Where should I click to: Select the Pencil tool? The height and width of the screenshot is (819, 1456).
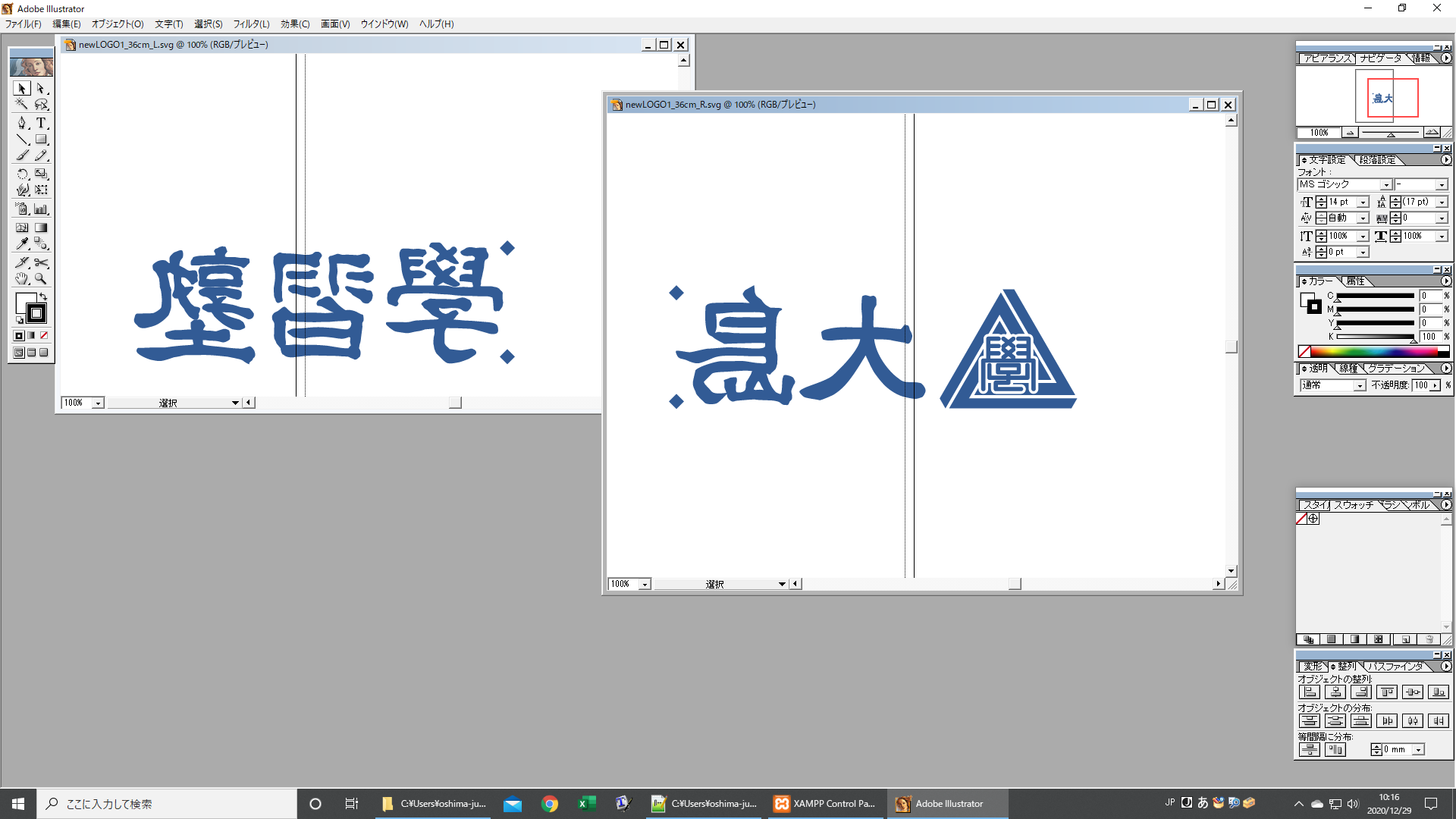pos(42,155)
